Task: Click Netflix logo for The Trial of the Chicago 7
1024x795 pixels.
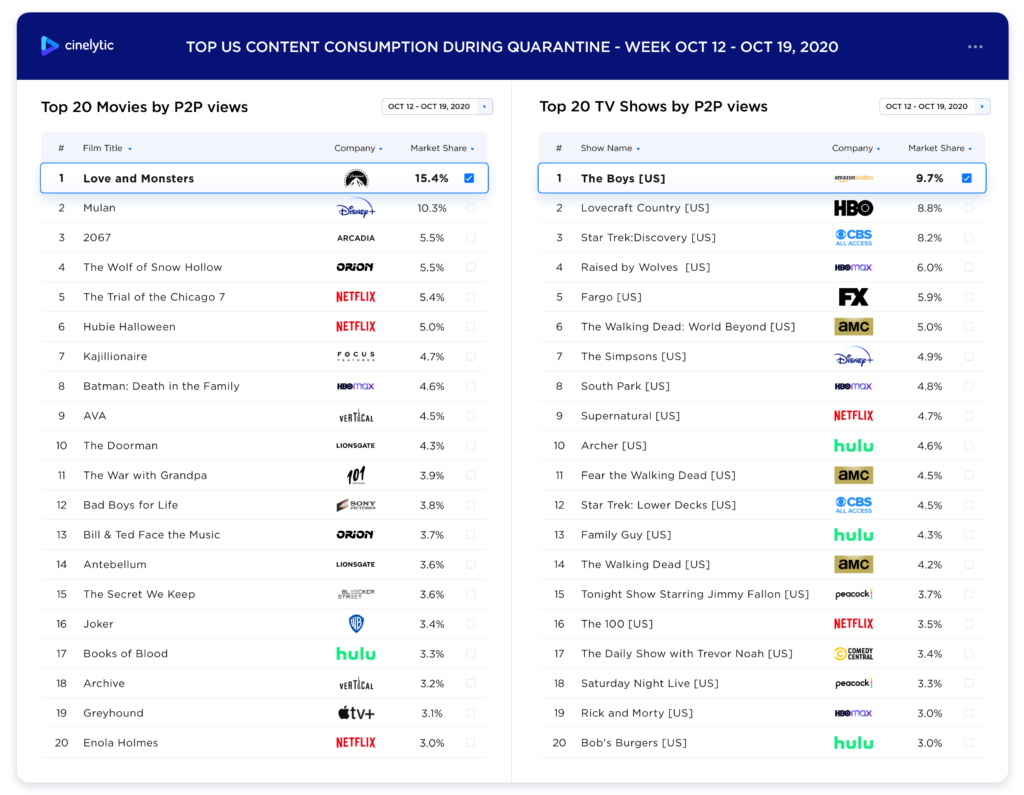Action: [356, 297]
